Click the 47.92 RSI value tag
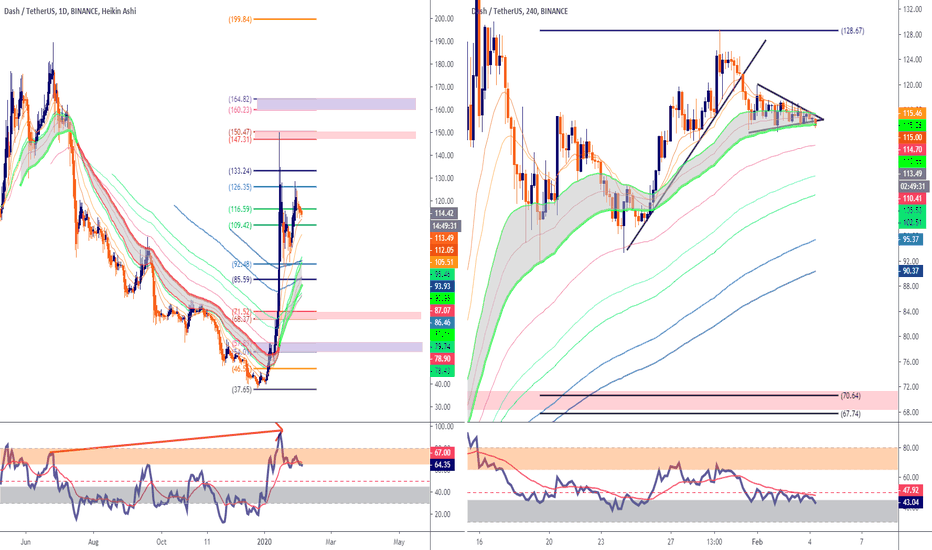The height and width of the screenshot is (550, 932). coord(910,491)
